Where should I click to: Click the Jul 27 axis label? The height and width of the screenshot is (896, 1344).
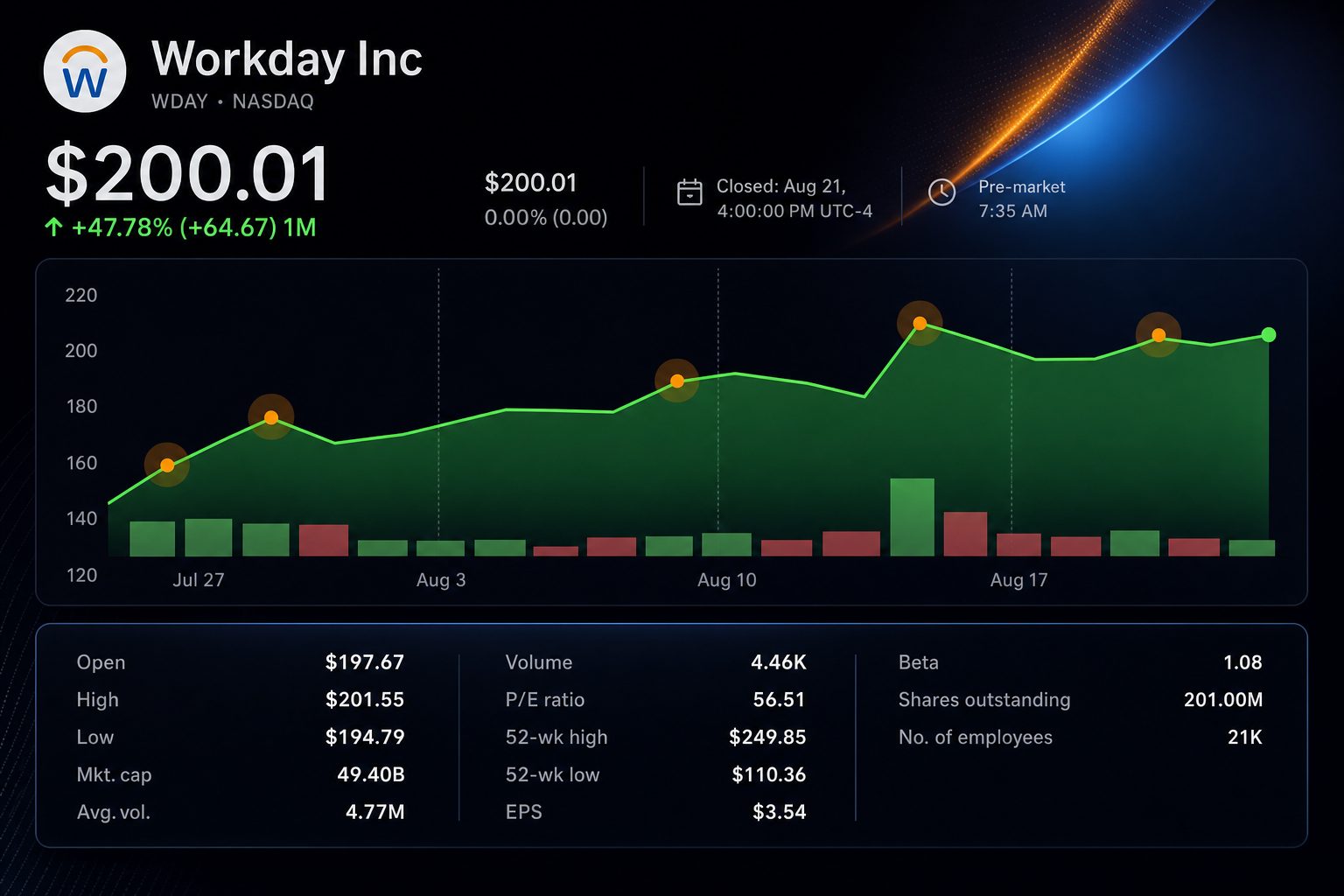(x=199, y=580)
